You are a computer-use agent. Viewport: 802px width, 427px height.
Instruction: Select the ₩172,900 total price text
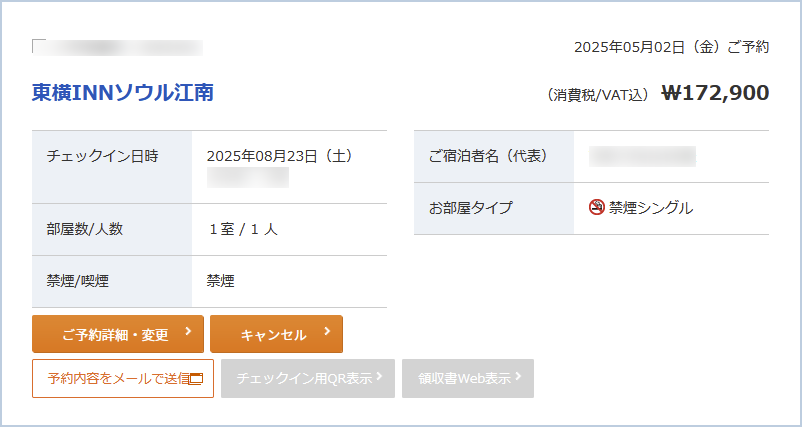click(x=715, y=93)
